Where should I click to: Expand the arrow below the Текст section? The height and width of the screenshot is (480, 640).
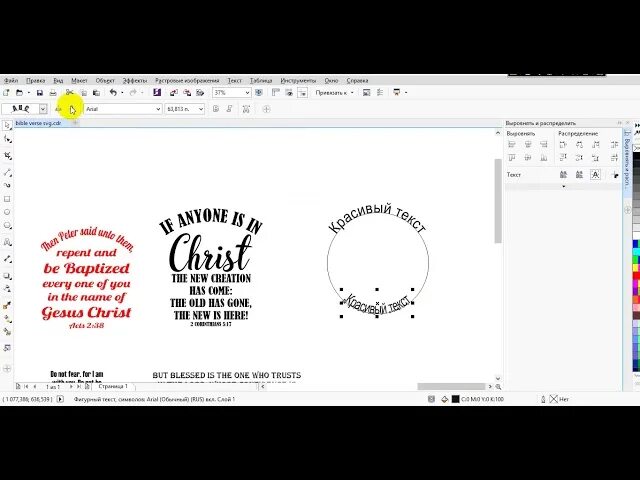click(564, 187)
